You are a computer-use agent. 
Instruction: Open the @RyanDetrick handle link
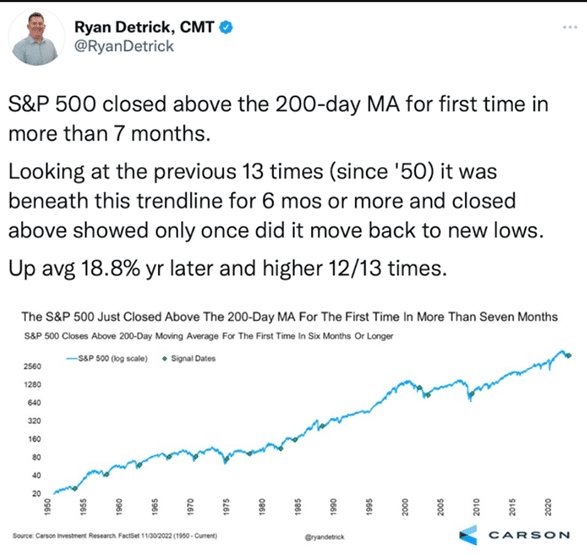coord(124,46)
